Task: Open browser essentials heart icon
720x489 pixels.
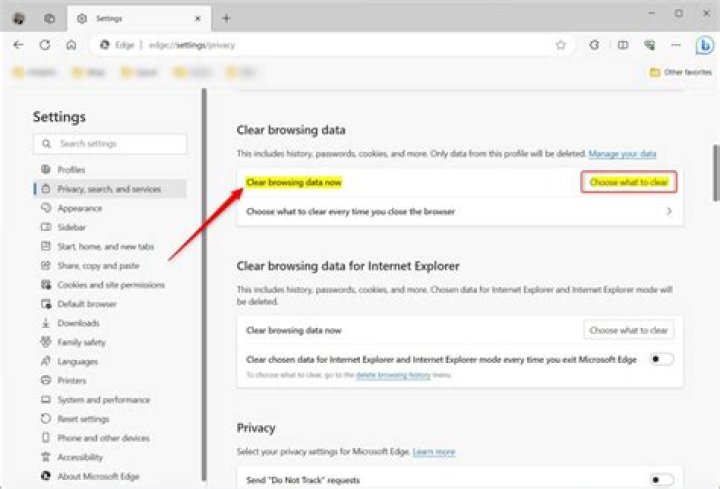Action: click(649, 45)
